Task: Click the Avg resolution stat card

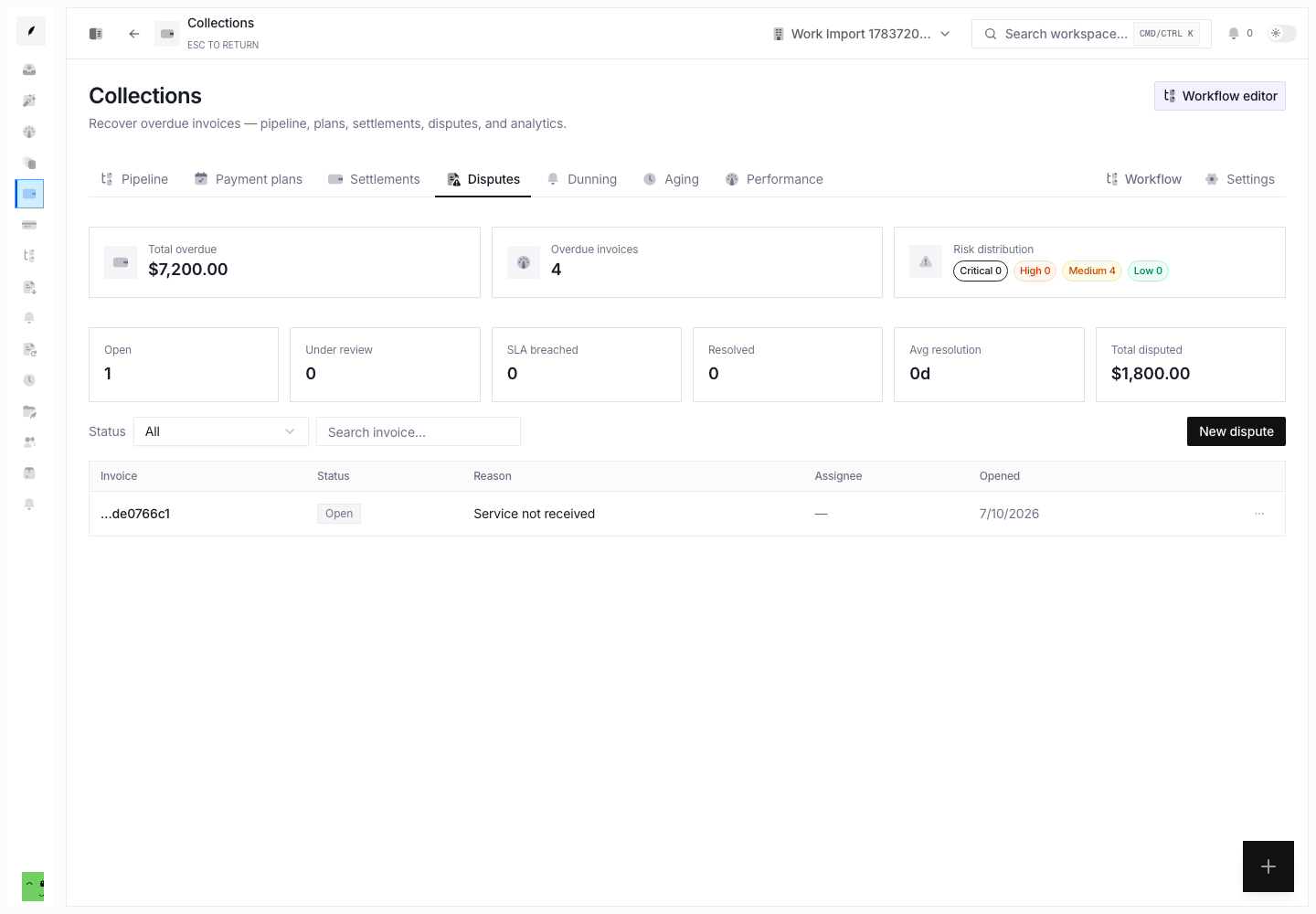Action: tap(989, 365)
